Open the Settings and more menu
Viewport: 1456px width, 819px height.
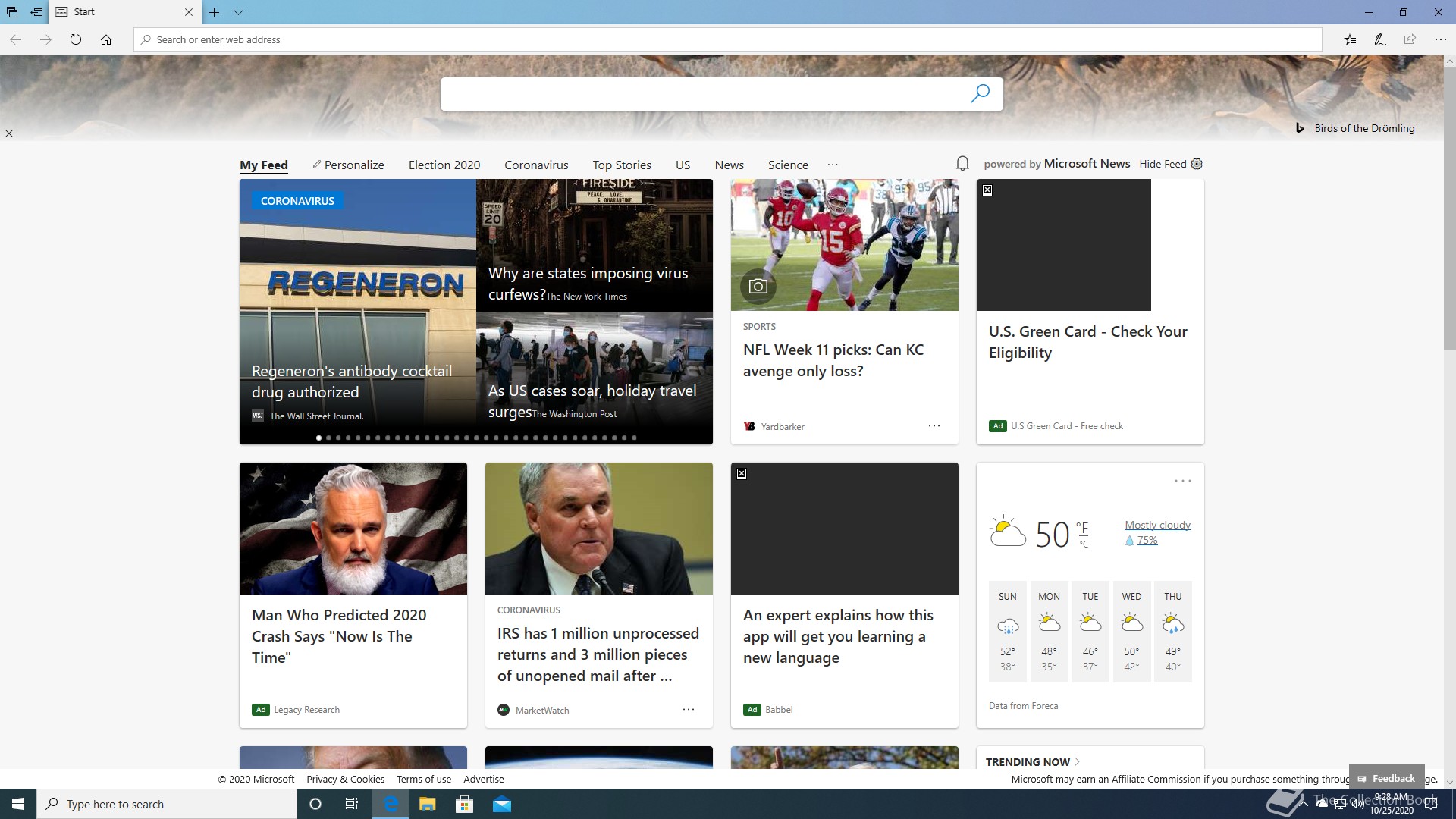[x=1440, y=39]
